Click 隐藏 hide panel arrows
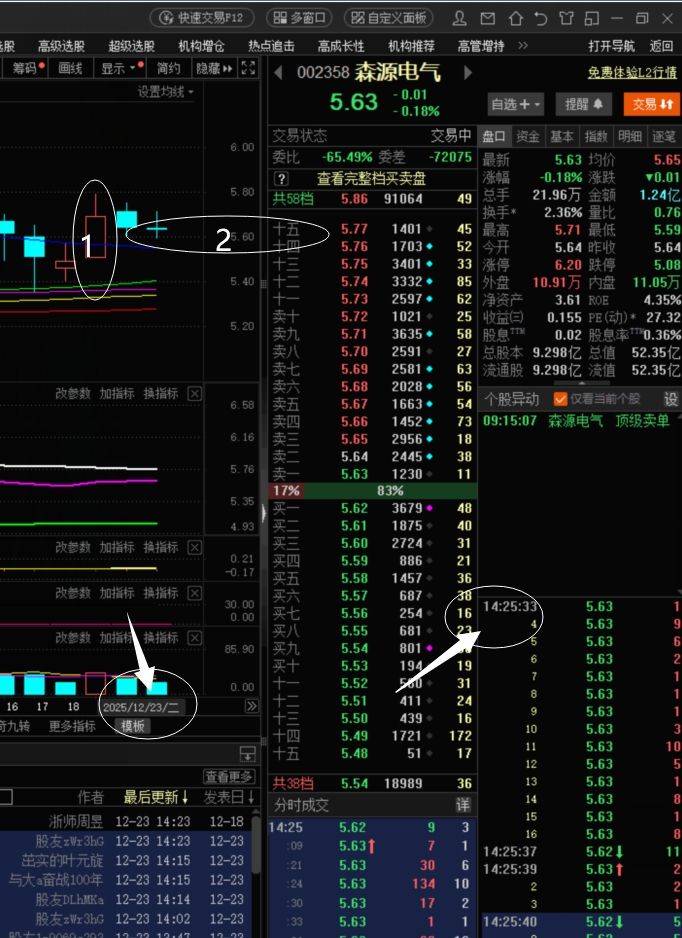The height and width of the screenshot is (938, 682). click(214, 68)
